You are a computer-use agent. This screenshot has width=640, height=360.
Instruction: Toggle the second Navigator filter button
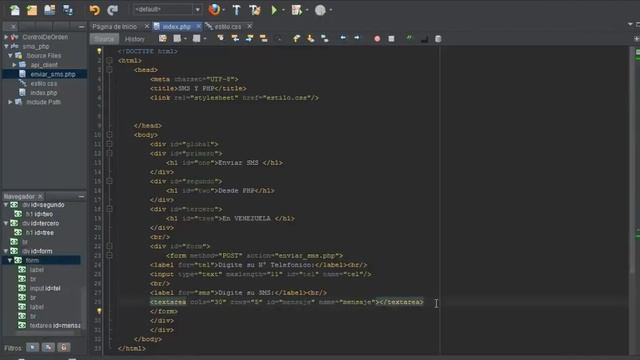tap(48, 347)
